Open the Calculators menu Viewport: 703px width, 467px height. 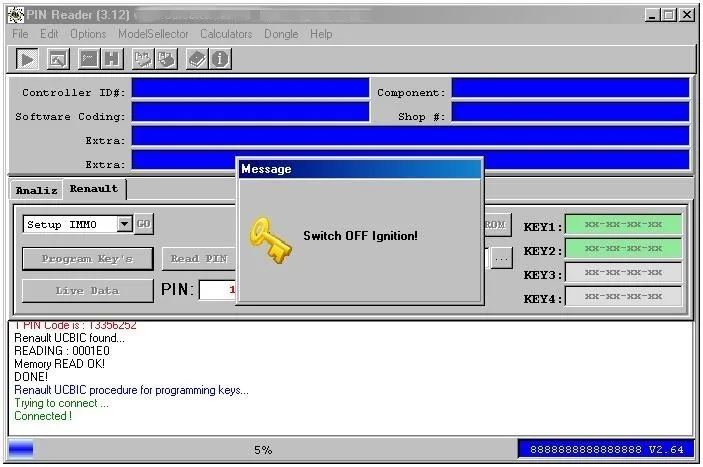point(226,34)
